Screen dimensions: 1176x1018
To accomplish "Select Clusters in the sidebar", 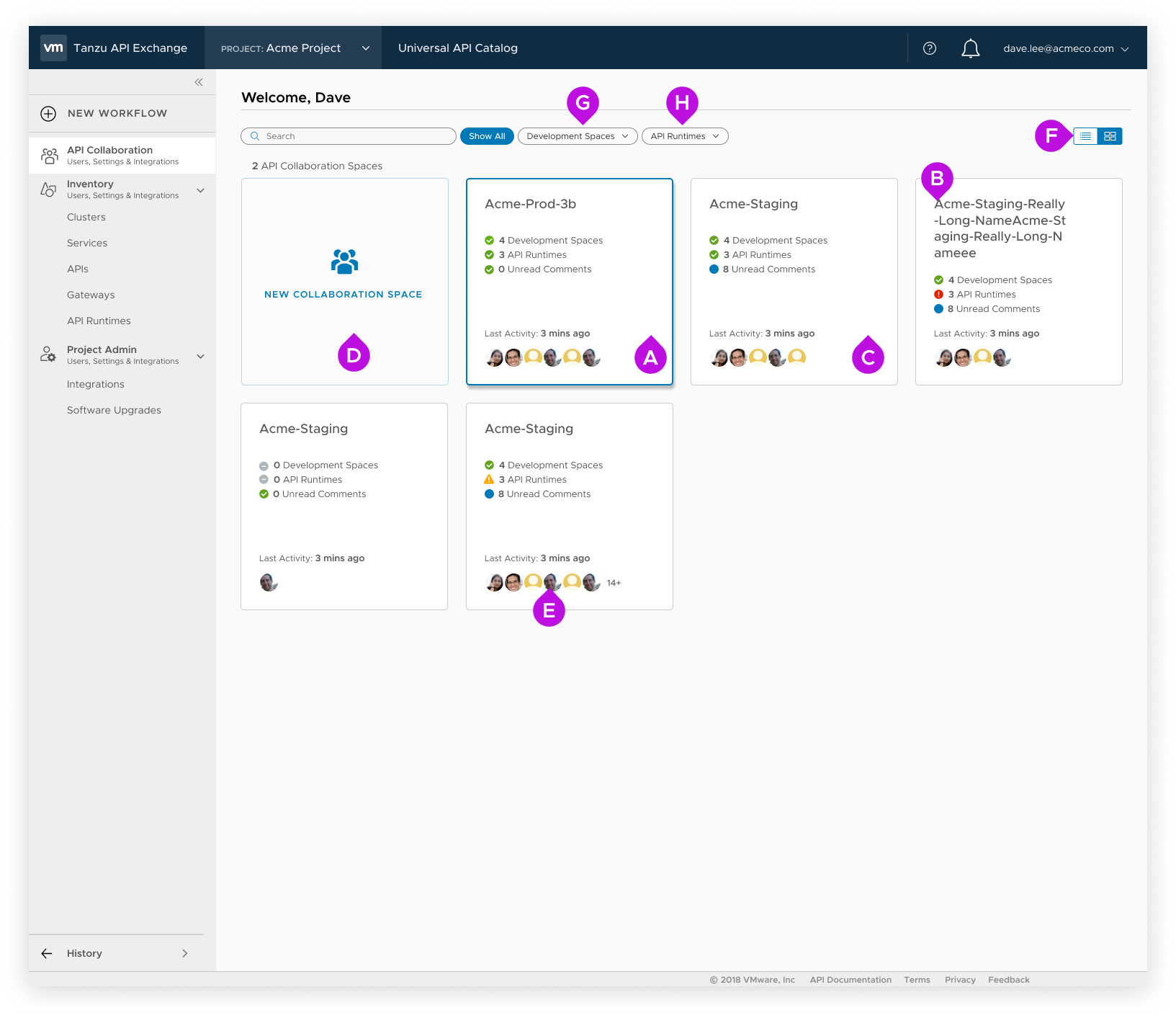I will tap(86, 217).
